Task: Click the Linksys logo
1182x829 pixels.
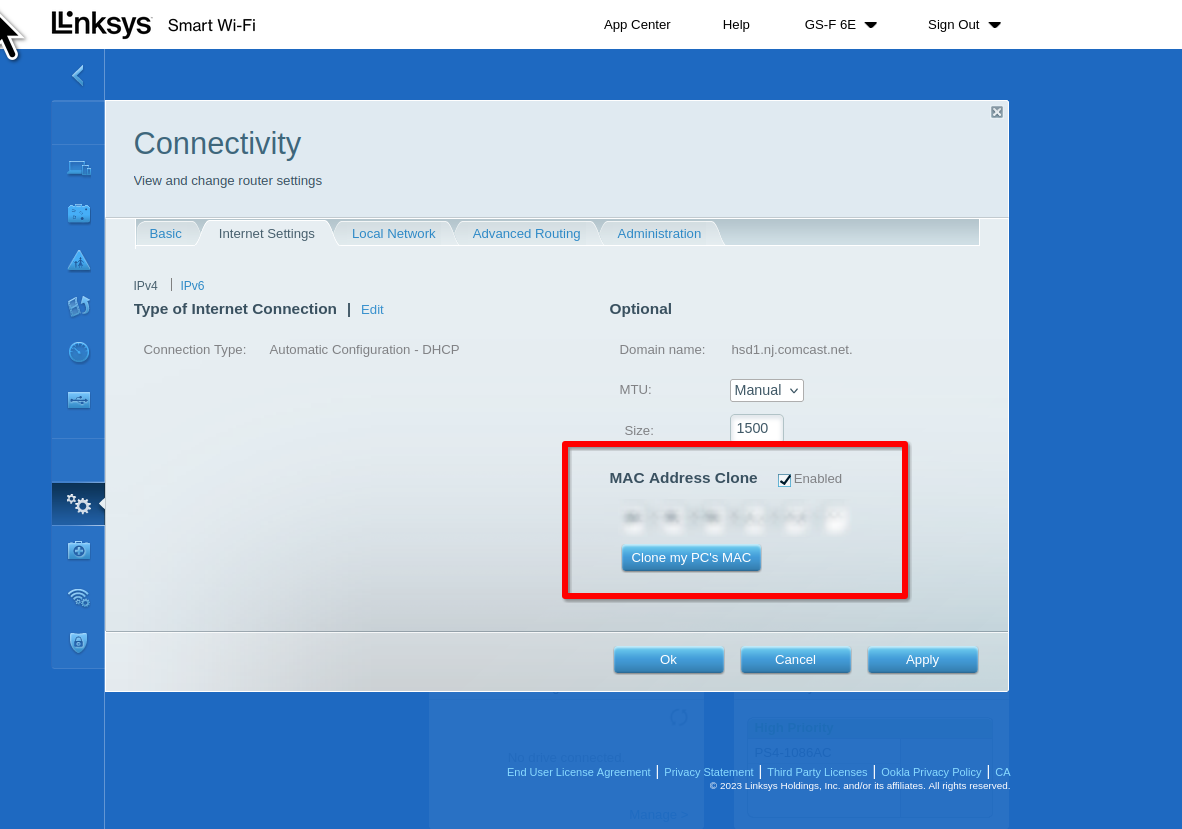Action: pos(101,24)
